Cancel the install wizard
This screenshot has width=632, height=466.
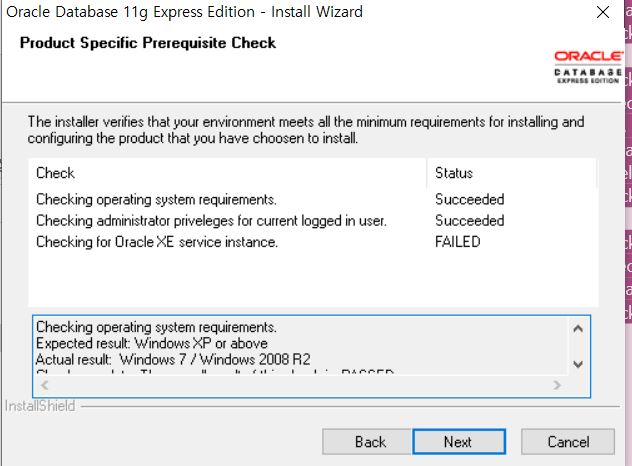pyautogui.click(x=568, y=441)
